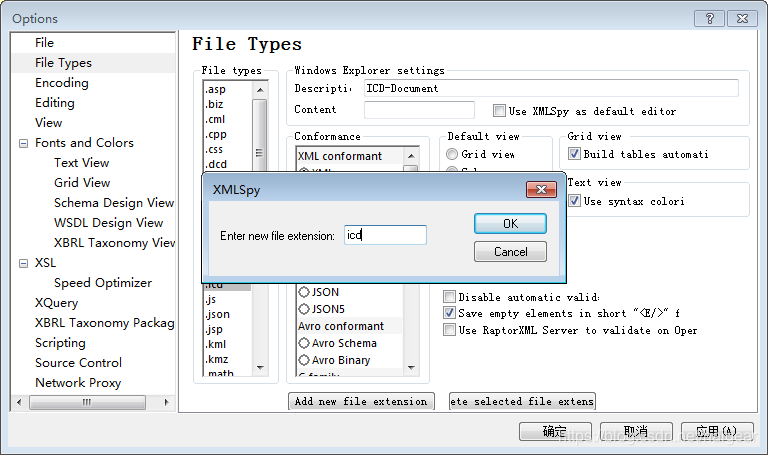Image resolution: width=768 pixels, height=455 pixels.
Task: Select the .jsp file type
Action: [214, 330]
